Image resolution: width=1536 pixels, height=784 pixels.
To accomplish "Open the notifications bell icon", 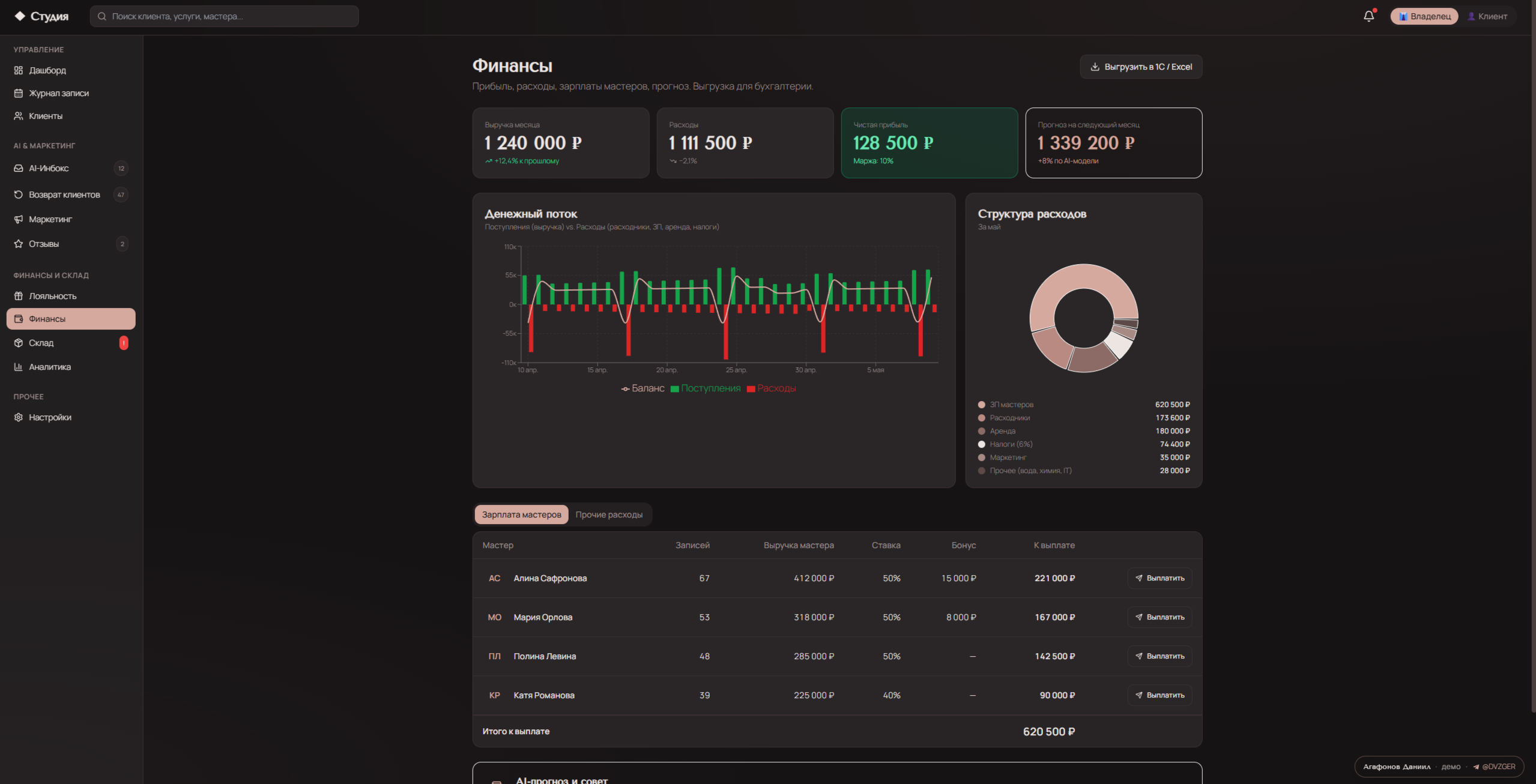I will click(x=1368, y=16).
